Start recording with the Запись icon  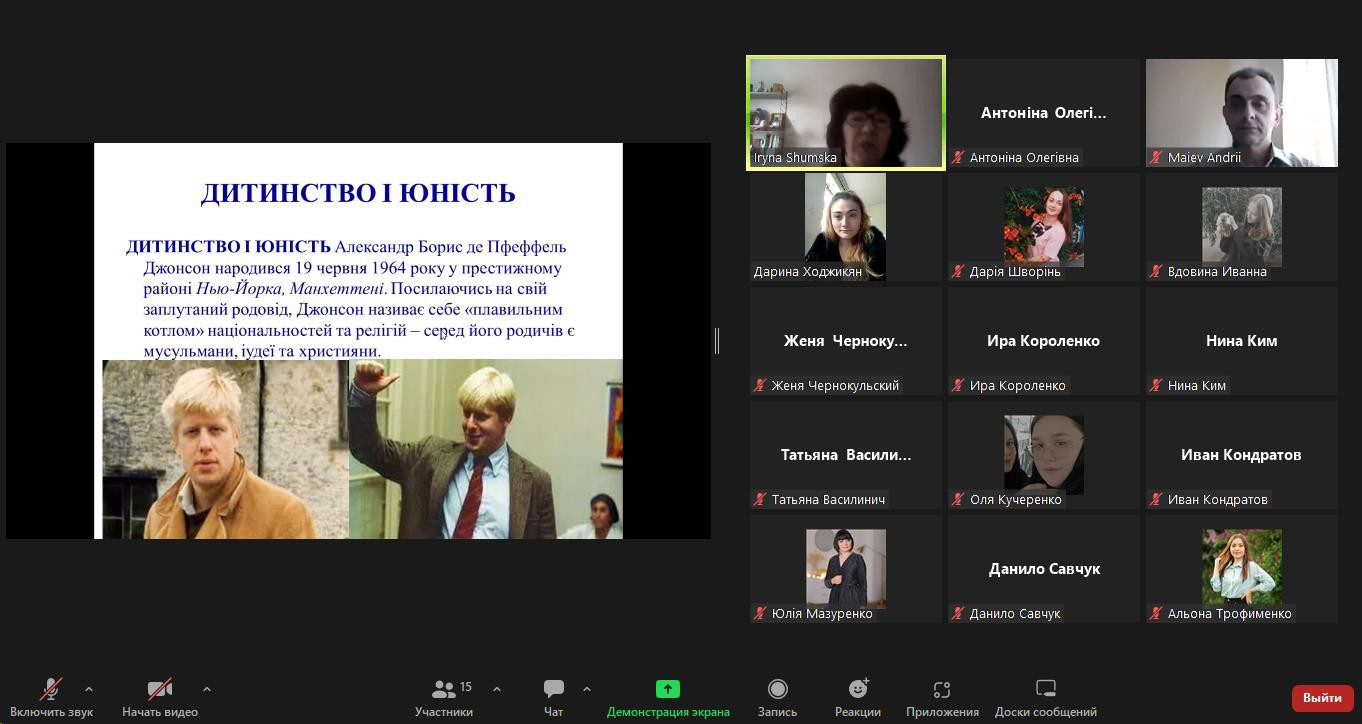pyautogui.click(x=777, y=689)
